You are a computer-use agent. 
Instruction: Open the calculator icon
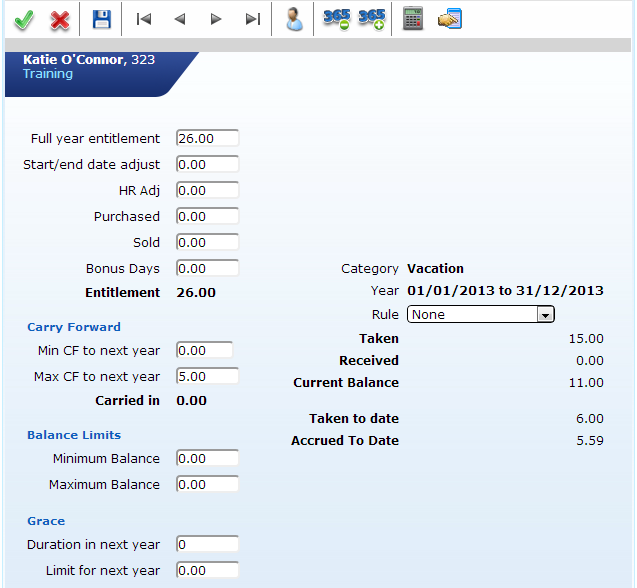click(x=412, y=19)
